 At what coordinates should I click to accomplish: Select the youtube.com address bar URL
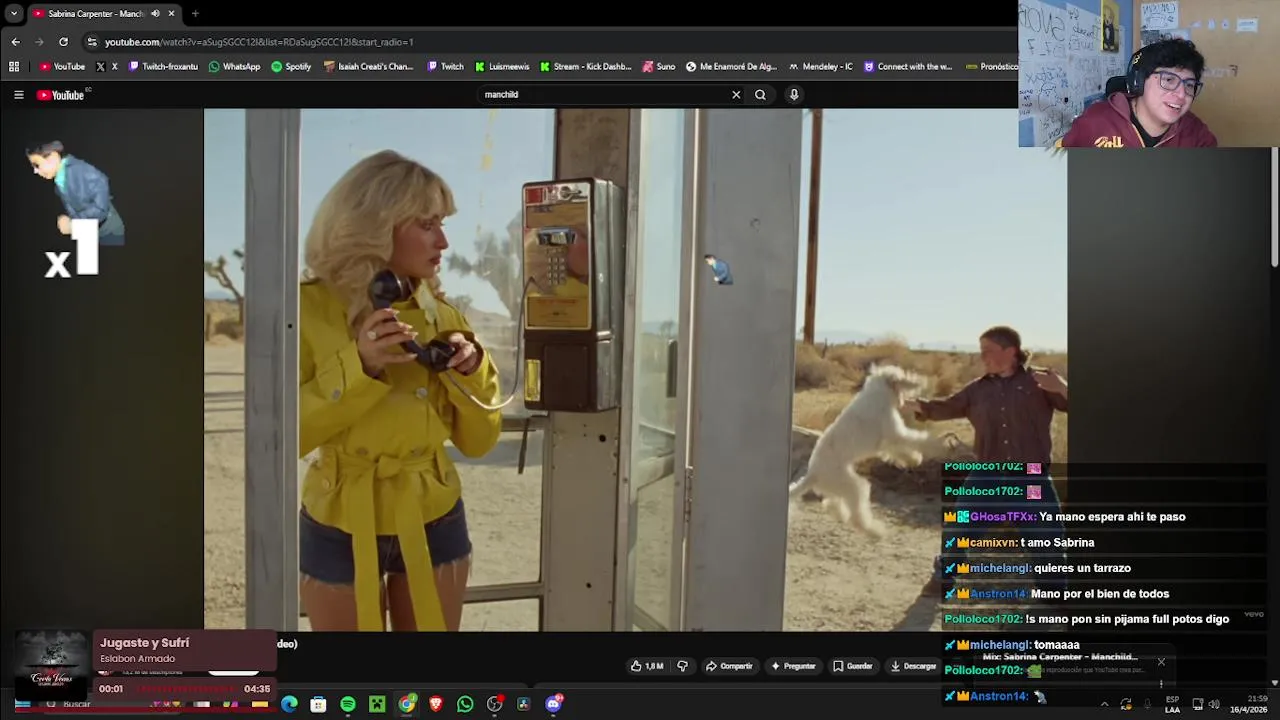[x=259, y=42]
